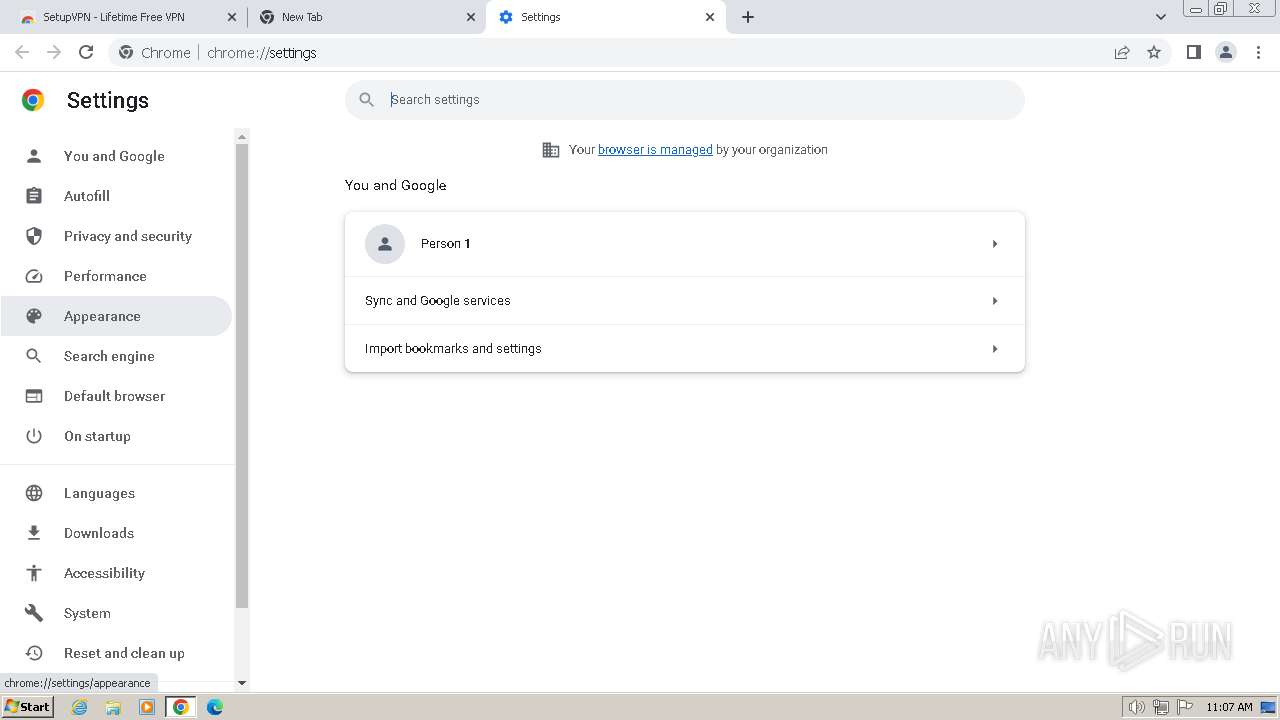The image size is (1280, 720).
Task: Open the Accessibility figure icon
Action: click(34, 573)
